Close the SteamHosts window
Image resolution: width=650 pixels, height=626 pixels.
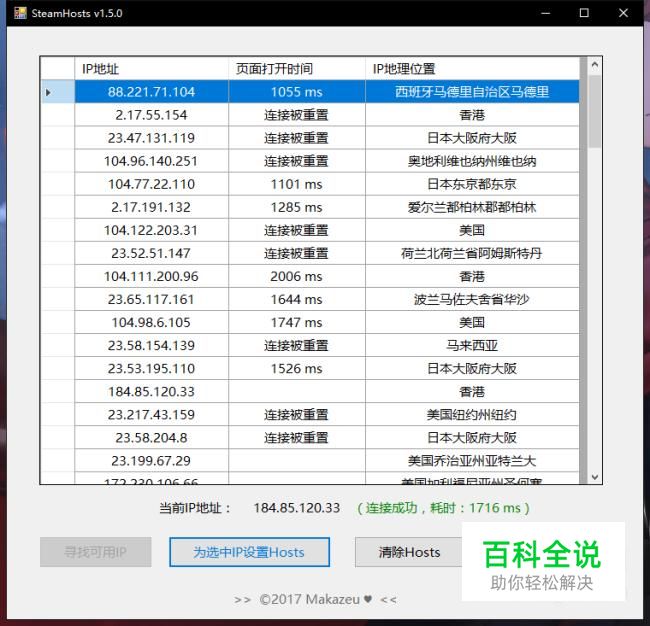pos(623,13)
